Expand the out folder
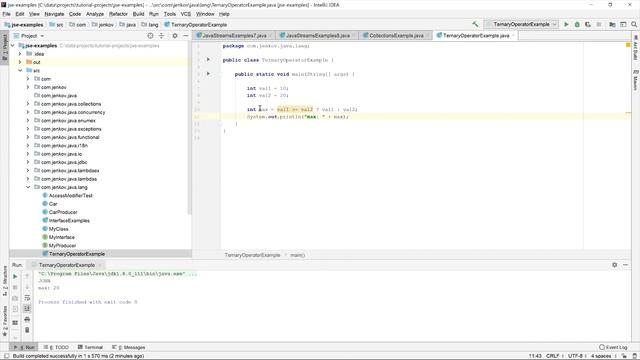This screenshot has width=640, height=360. (20, 62)
